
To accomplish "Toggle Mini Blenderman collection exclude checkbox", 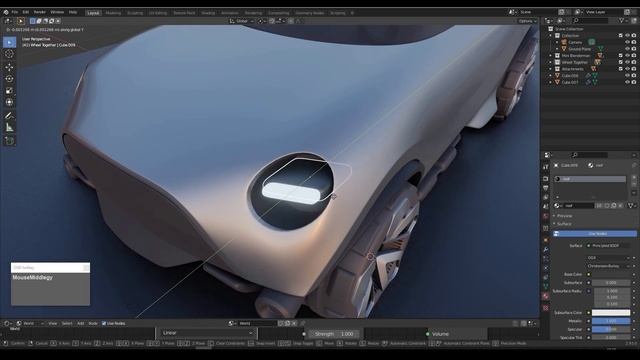I will click(x=621, y=56).
